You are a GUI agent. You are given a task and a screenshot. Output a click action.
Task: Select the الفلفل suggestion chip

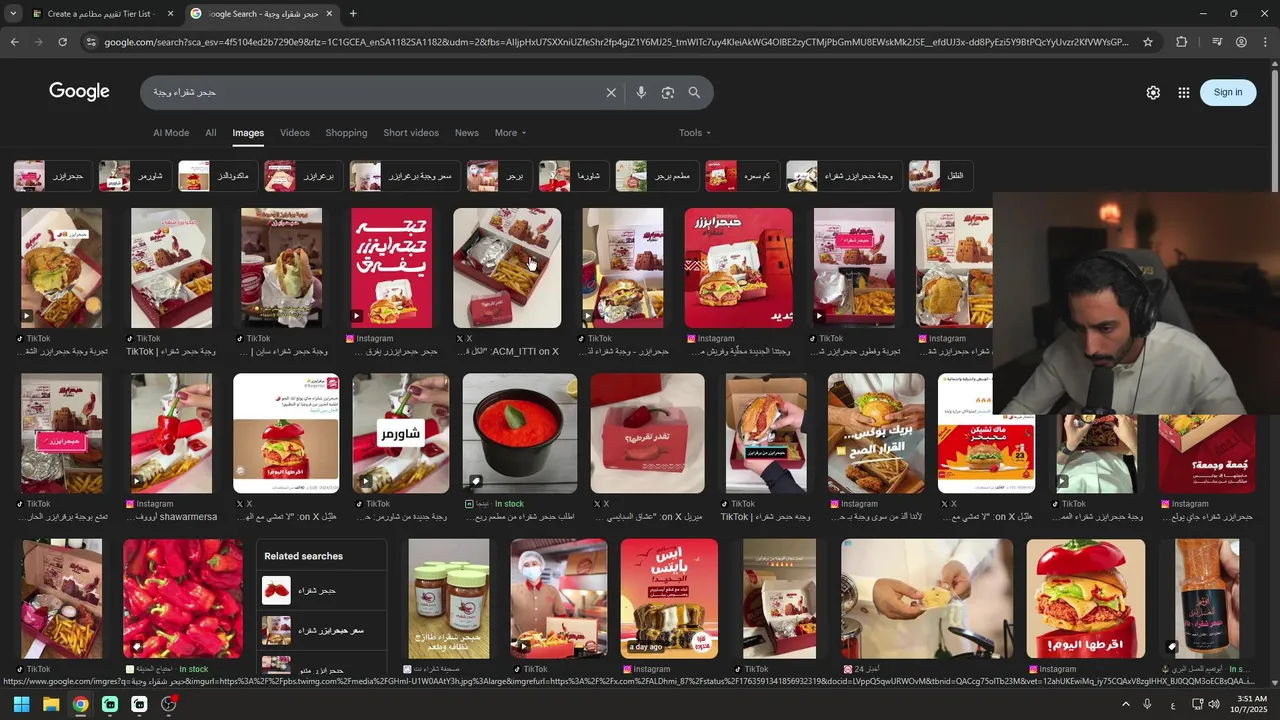[940, 176]
